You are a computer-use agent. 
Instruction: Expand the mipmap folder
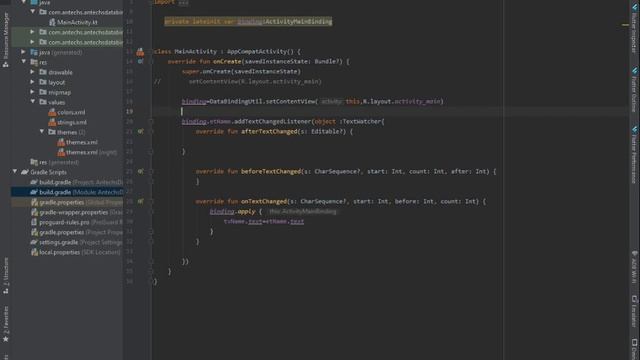click(33, 92)
